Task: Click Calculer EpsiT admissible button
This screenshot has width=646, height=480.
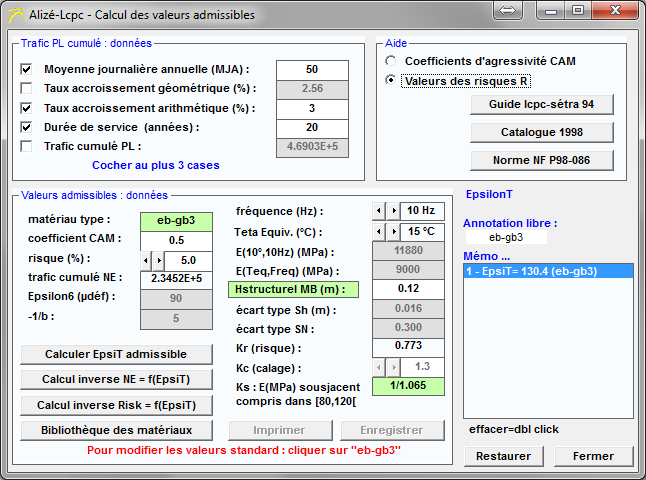Action: tap(116, 354)
